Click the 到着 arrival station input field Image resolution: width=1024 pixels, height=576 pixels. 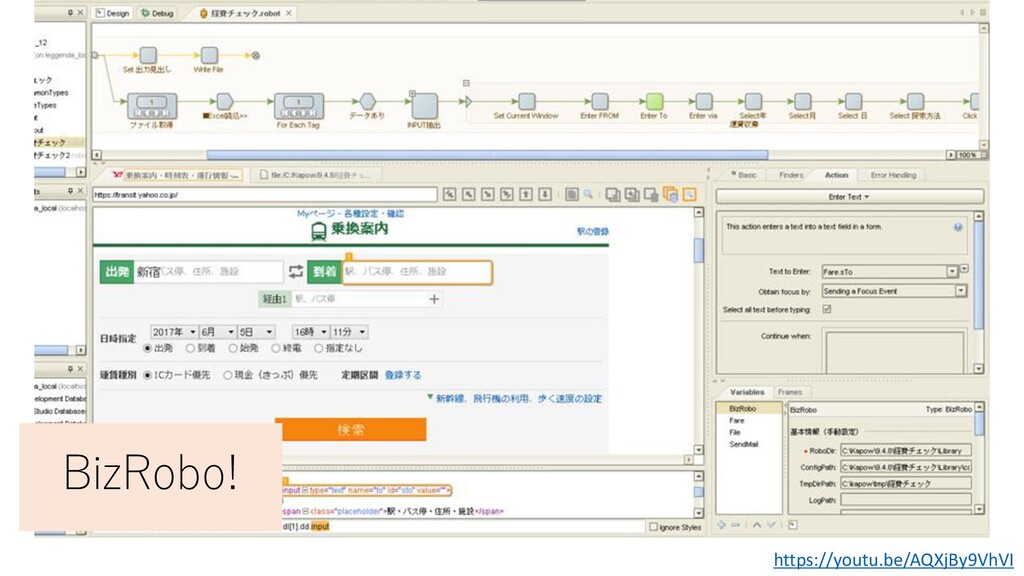coord(417,272)
